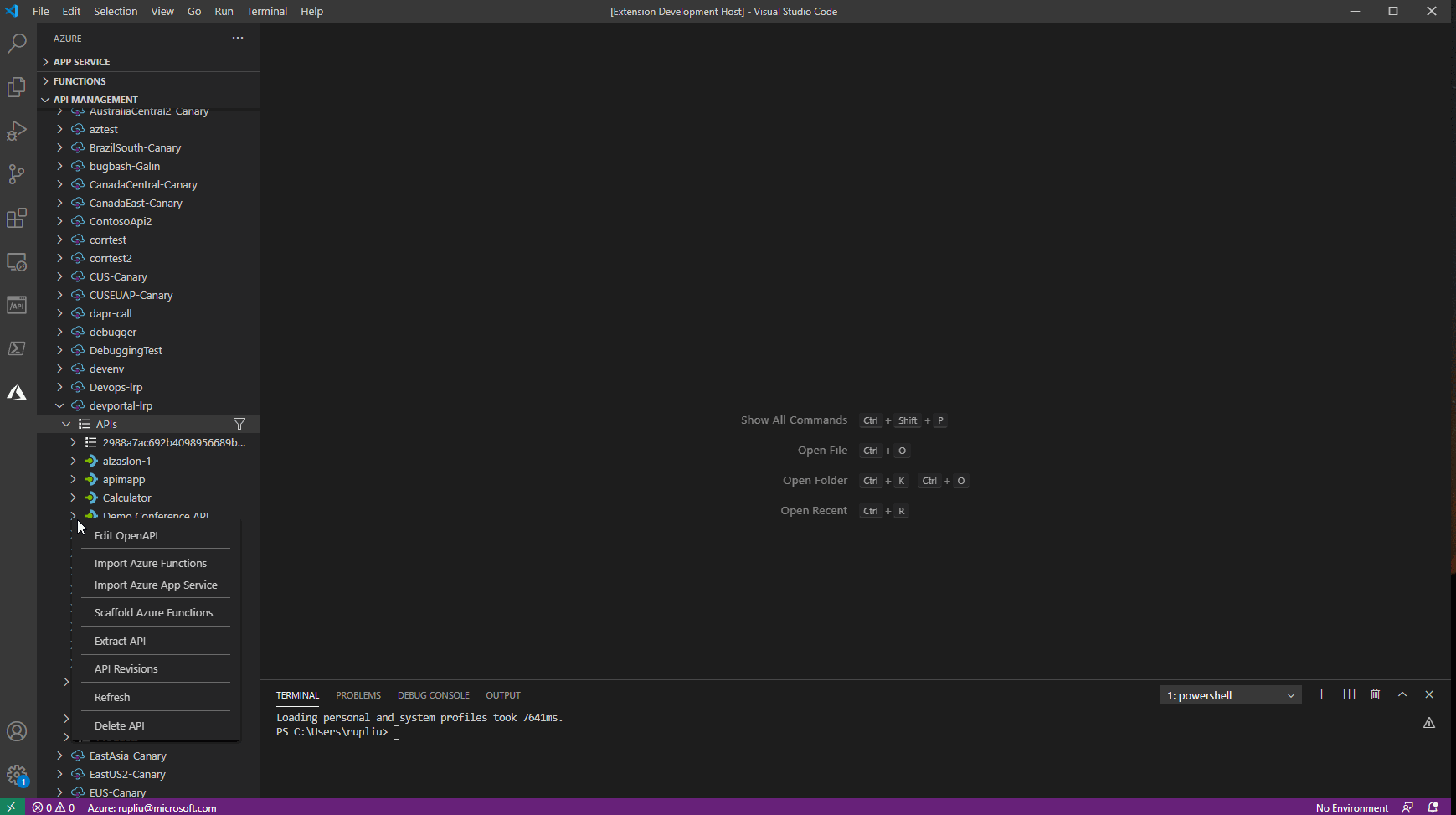The height and width of the screenshot is (815, 1456).
Task: Expand the ContosoApi2 service node
Action: (59, 221)
